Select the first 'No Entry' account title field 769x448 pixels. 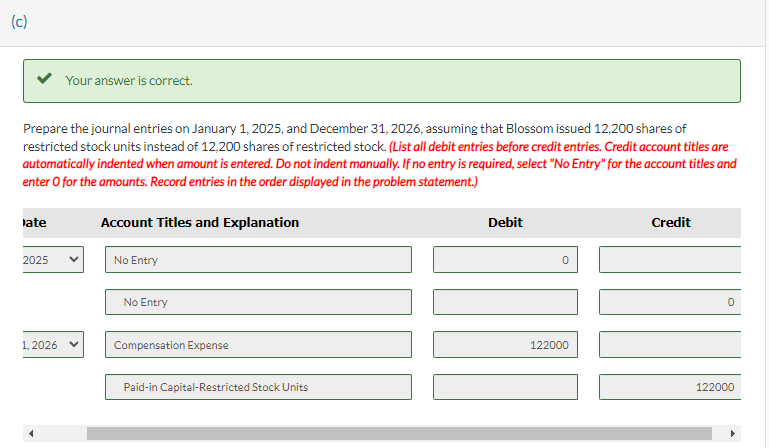coord(258,260)
